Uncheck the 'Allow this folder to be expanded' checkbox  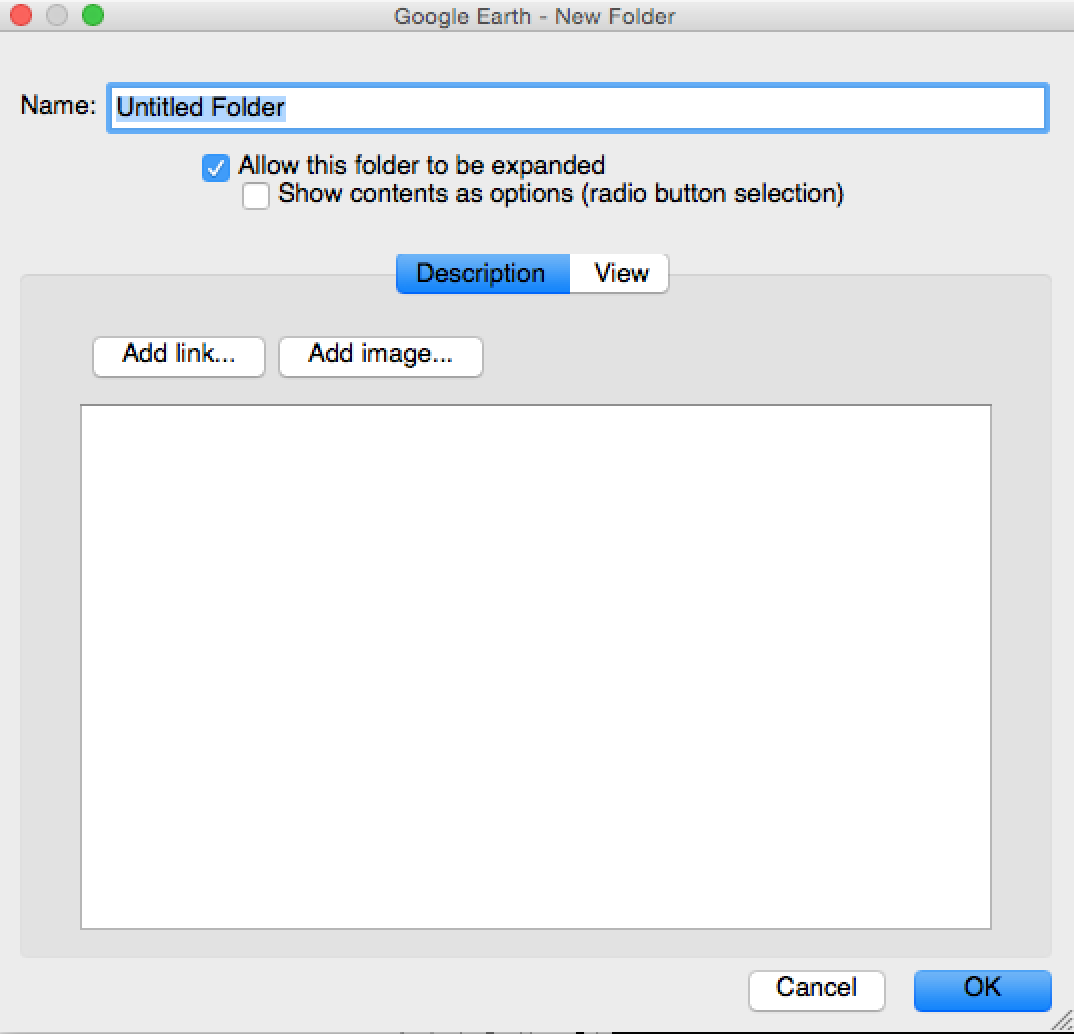coord(216,167)
